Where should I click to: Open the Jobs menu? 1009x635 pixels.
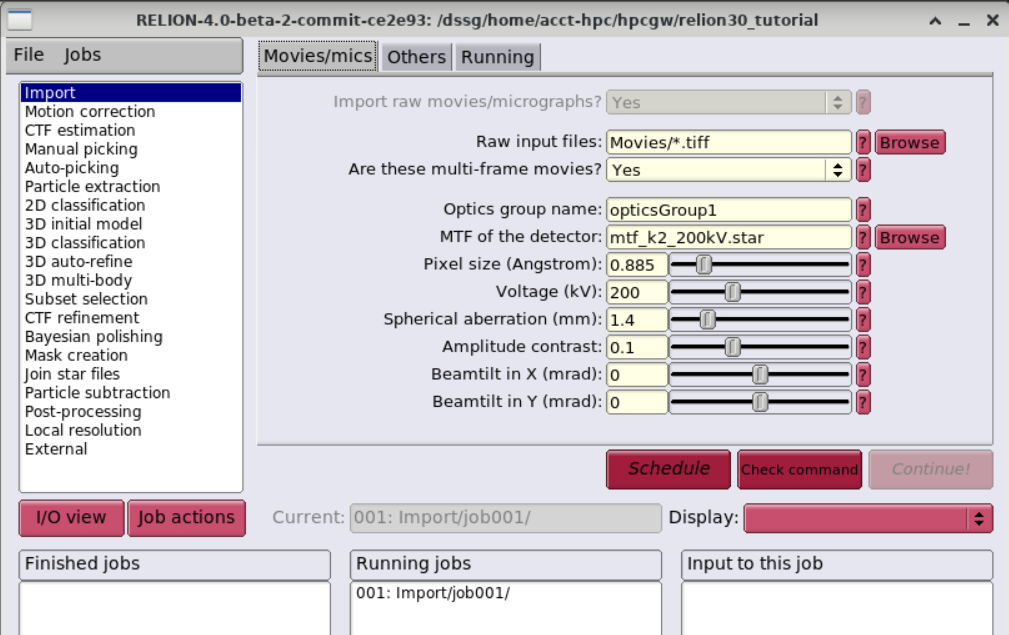pos(82,55)
